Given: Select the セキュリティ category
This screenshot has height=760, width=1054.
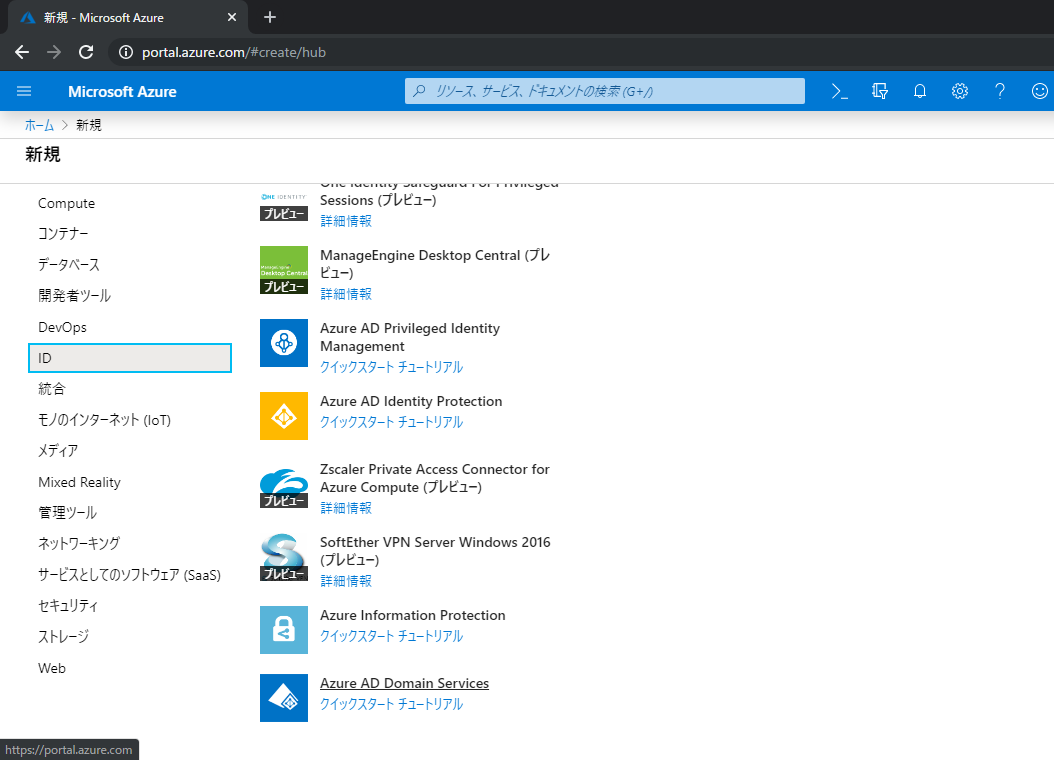Looking at the screenshot, I should (68, 606).
